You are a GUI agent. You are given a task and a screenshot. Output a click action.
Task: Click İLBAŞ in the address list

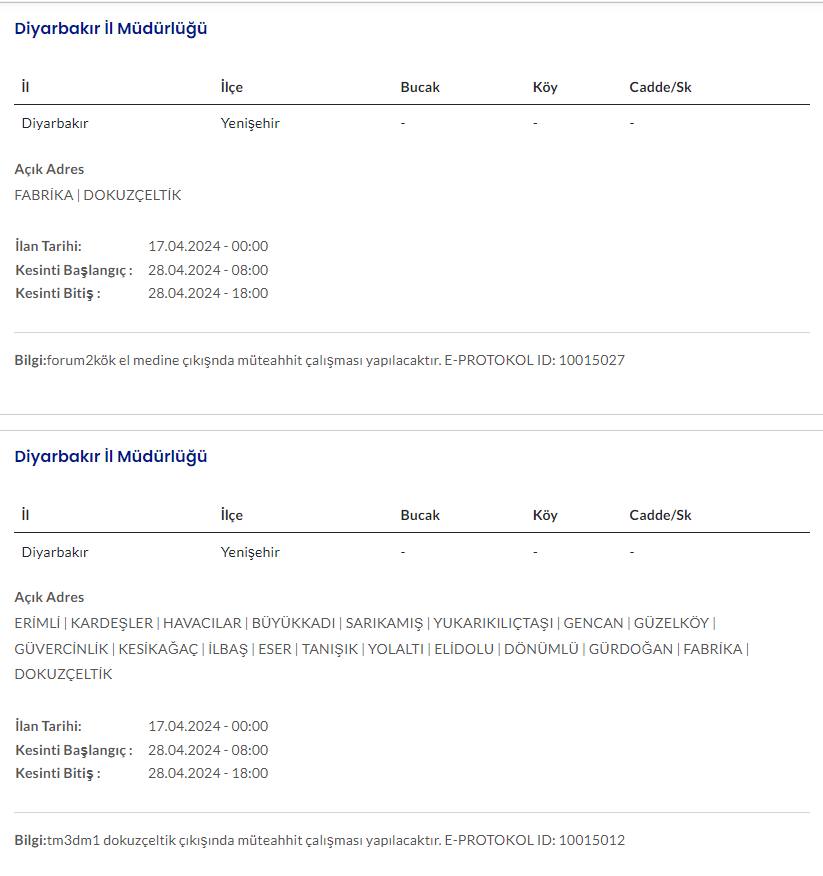228,649
